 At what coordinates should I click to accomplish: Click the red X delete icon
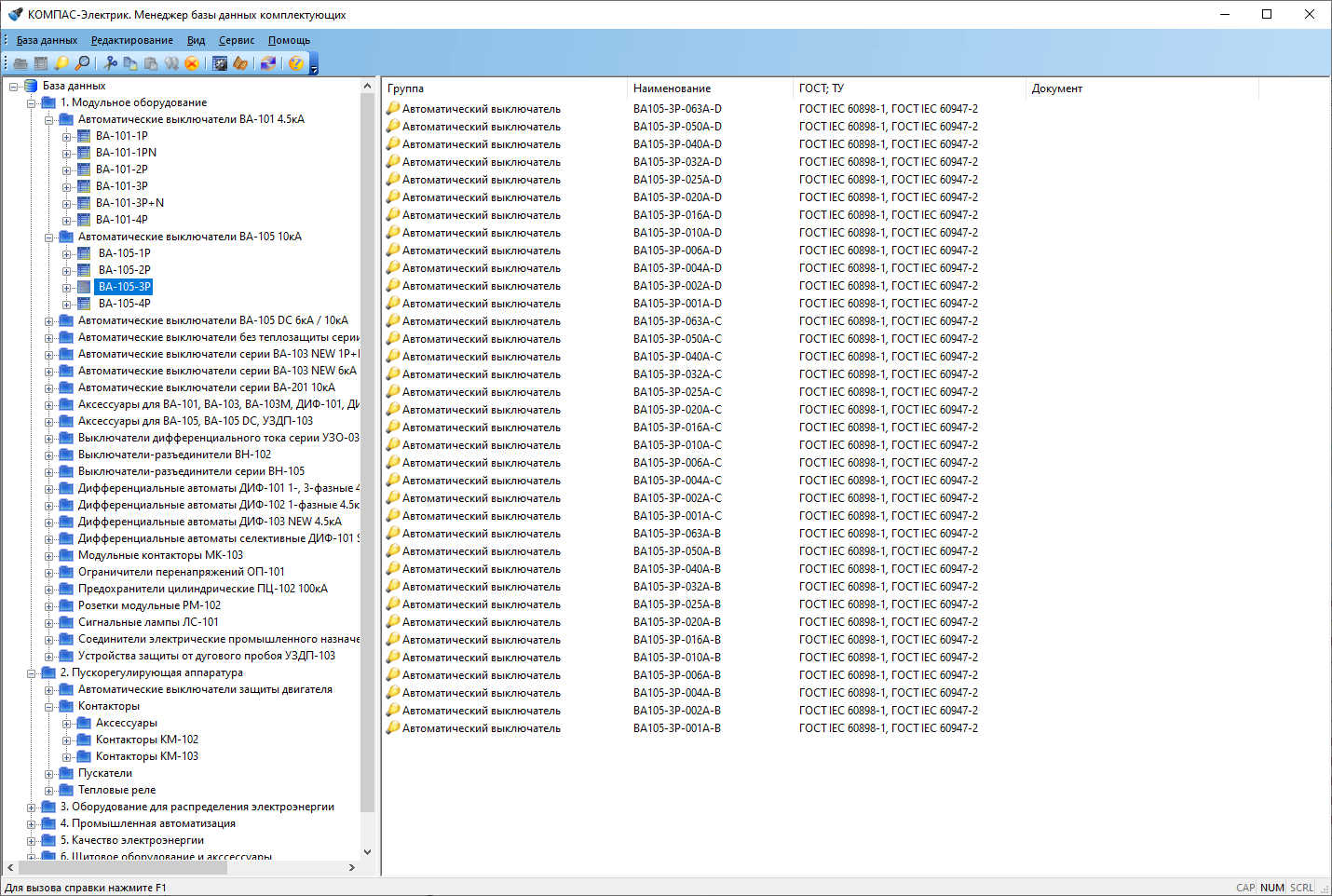click(x=192, y=63)
